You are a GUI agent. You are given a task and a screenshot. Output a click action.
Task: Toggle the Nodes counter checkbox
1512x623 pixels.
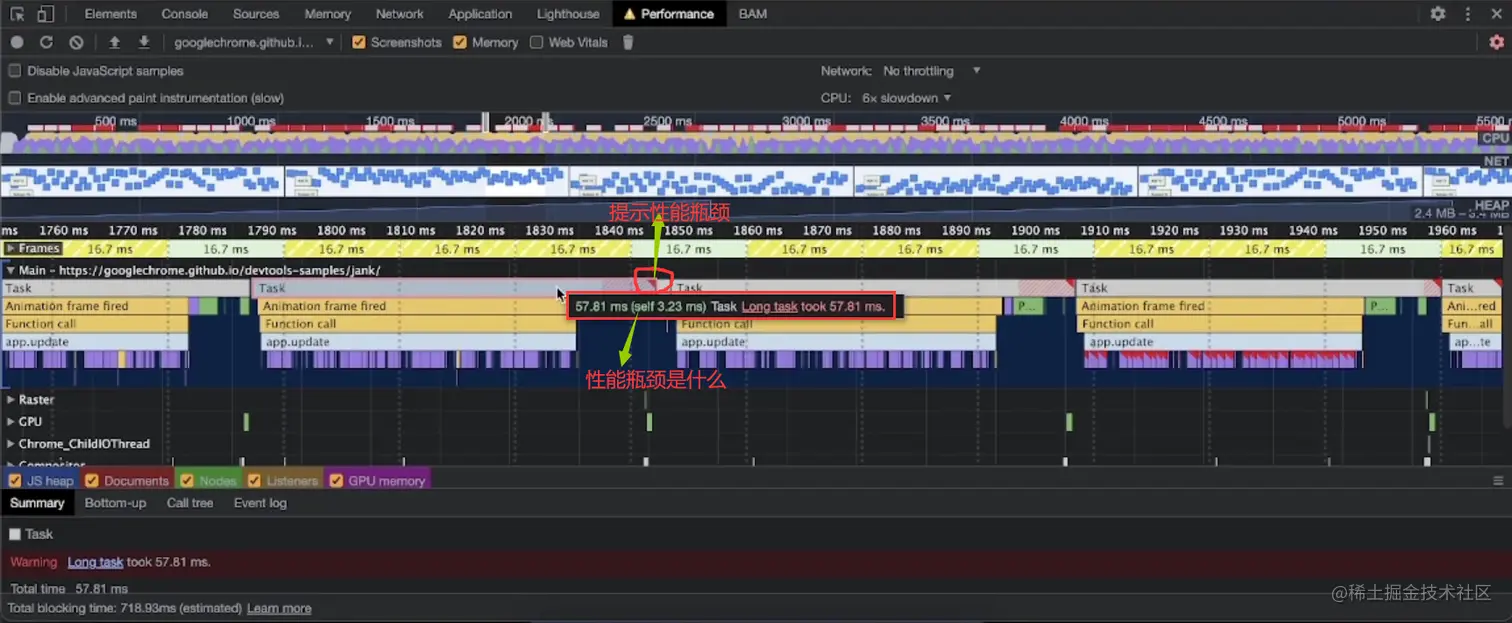(x=187, y=481)
